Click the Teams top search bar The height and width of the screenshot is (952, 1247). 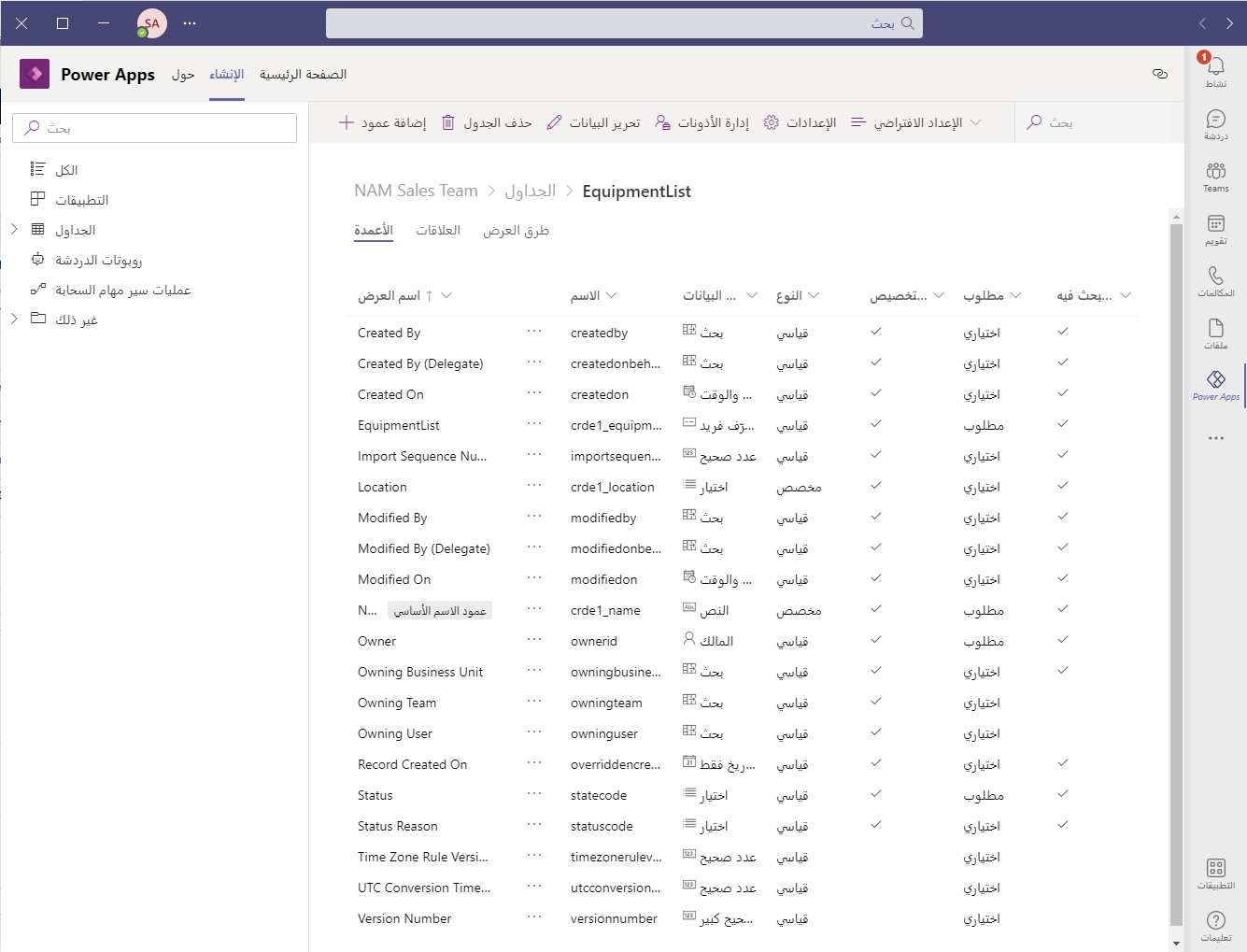[624, 23]
